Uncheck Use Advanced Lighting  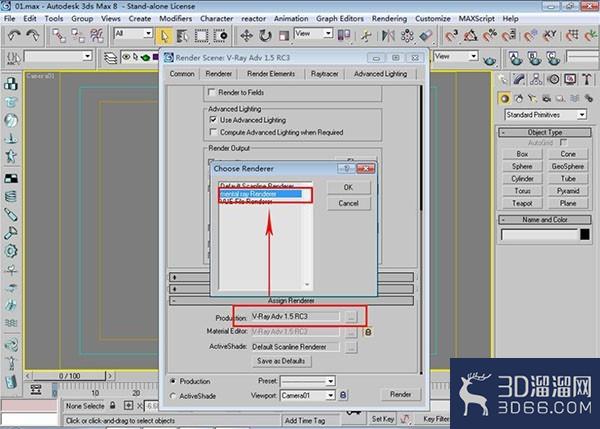click(213, 120)
